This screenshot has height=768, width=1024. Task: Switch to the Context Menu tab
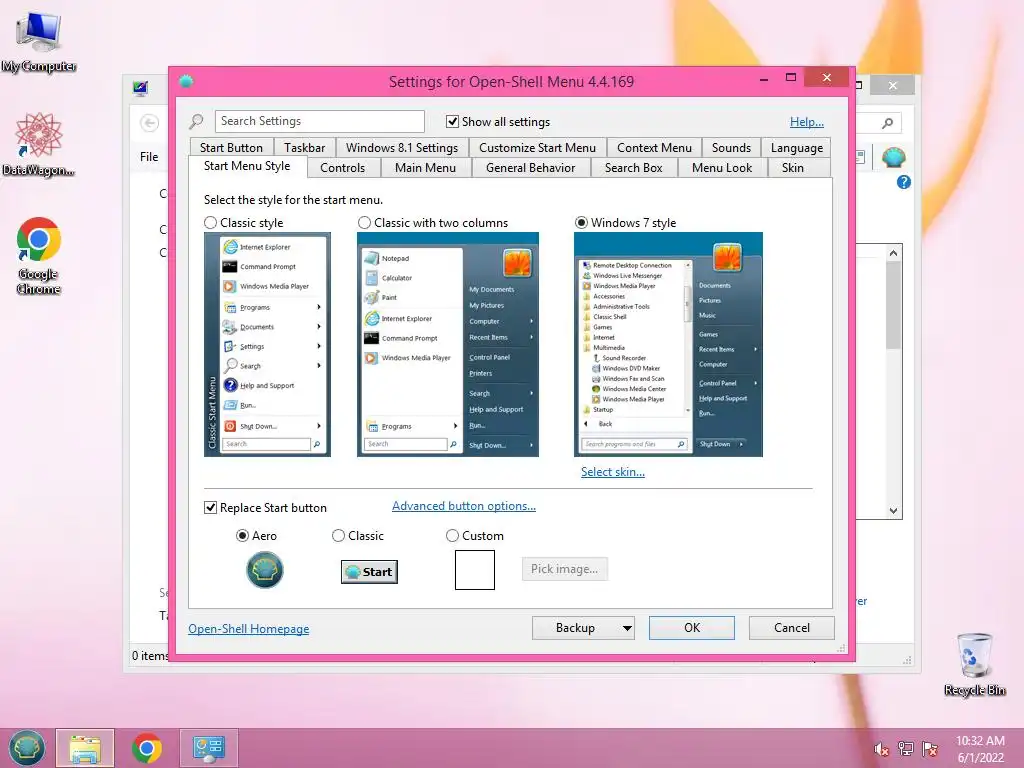tap(654, 148)
